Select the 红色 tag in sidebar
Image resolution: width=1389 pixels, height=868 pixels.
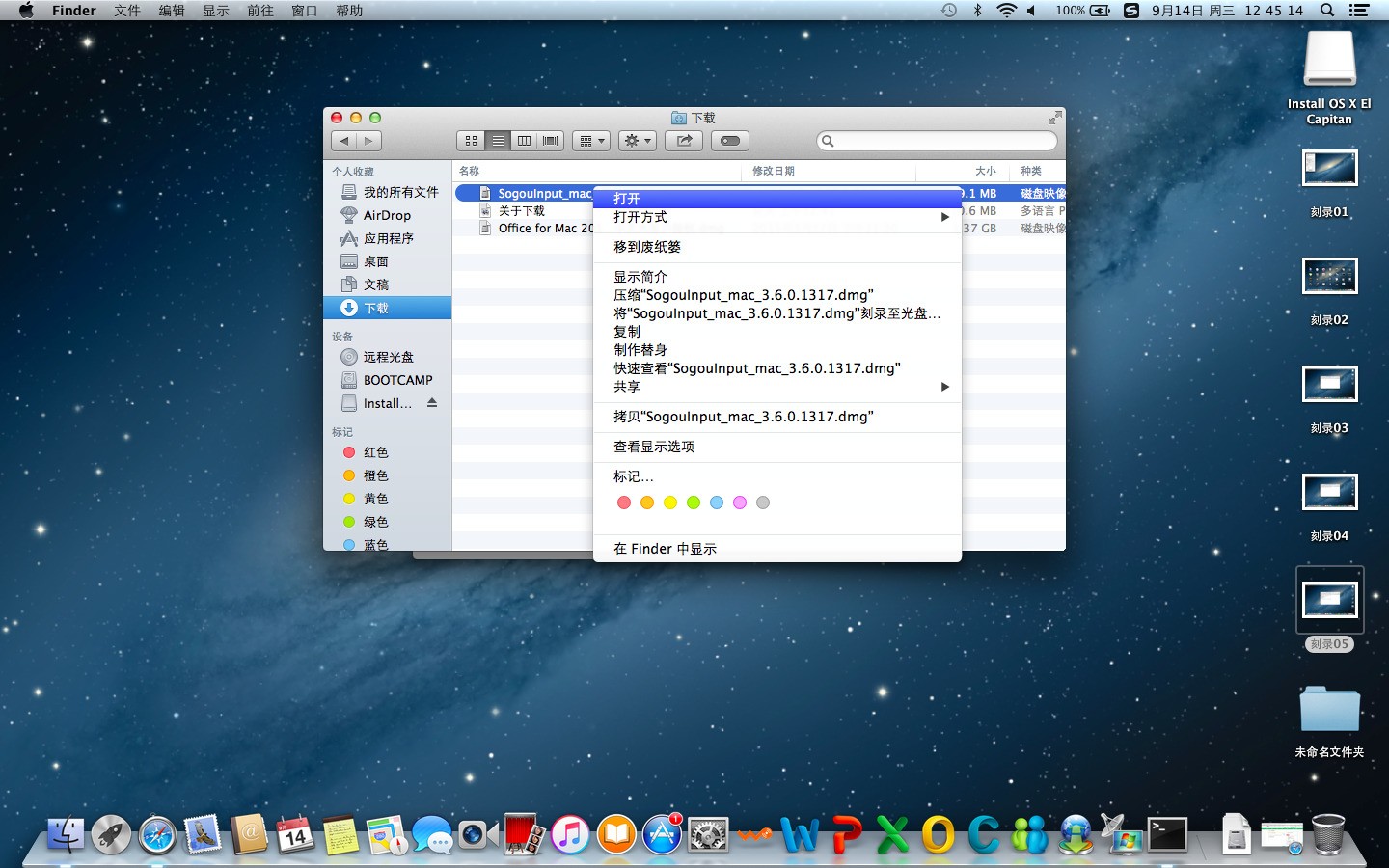[388, 452]
